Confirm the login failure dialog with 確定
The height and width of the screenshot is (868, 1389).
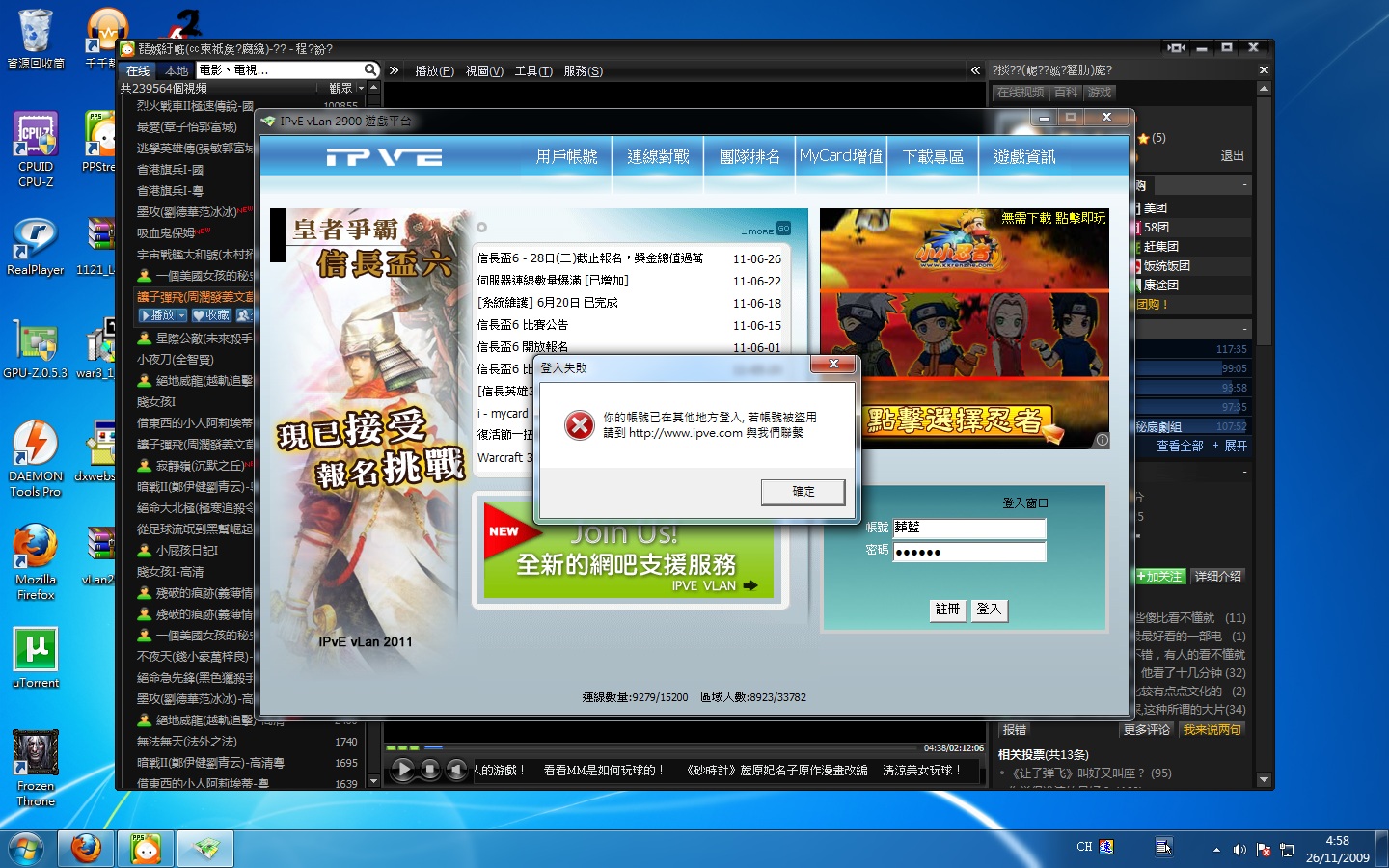[x=803, y=492]
